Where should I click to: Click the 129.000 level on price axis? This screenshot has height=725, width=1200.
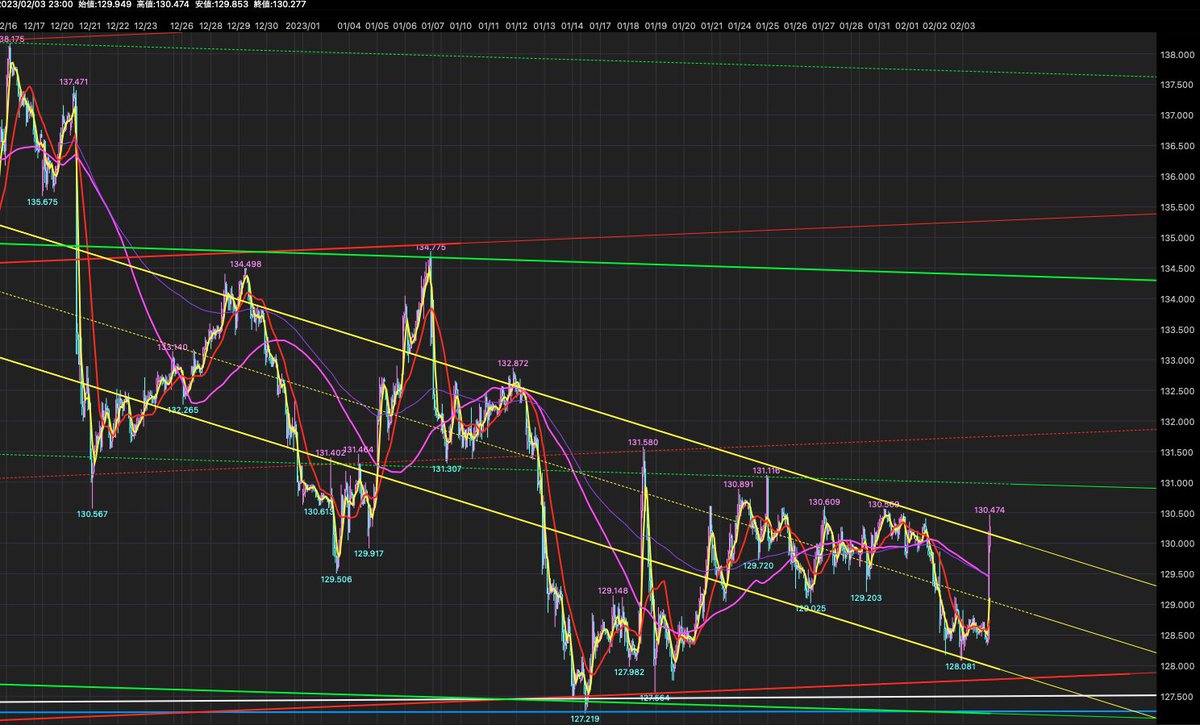pos(1177,605)
